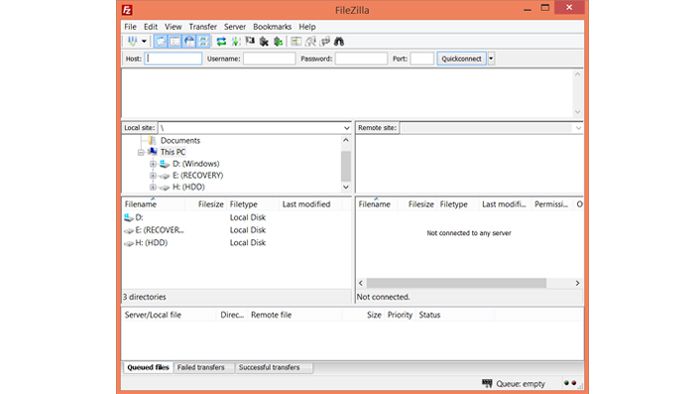The image size is (700, 394).
Task: Open directory listing filters icon
Action: point(296,41)
